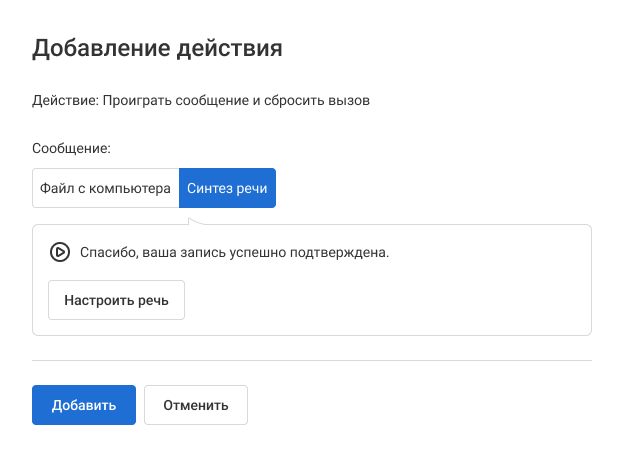Click the horizontal divider above Добавить

tap(312, 360)
